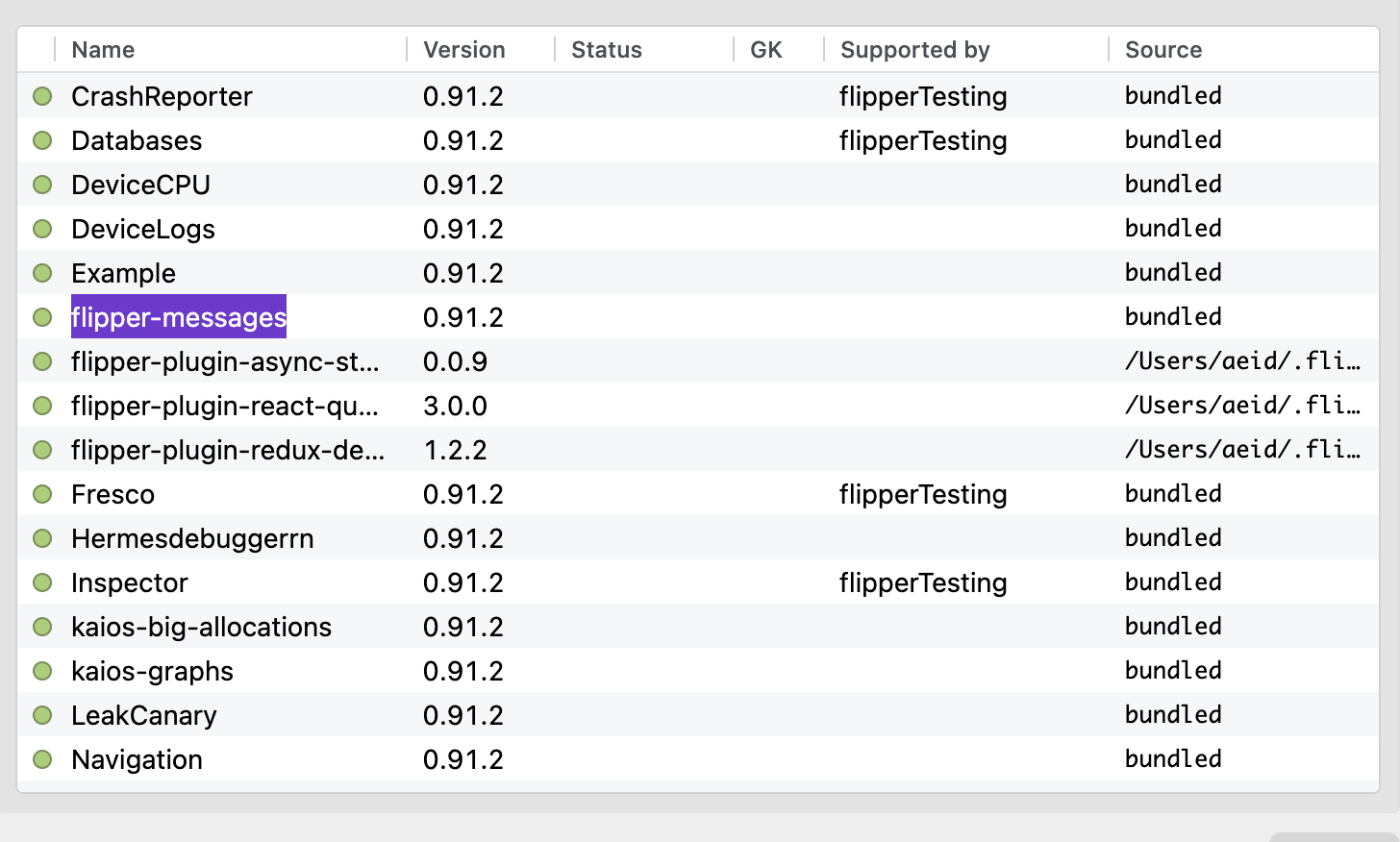The image size is (1400, 842).
Task: Click the green status dot beside CrashReporter
Action: 42,96
